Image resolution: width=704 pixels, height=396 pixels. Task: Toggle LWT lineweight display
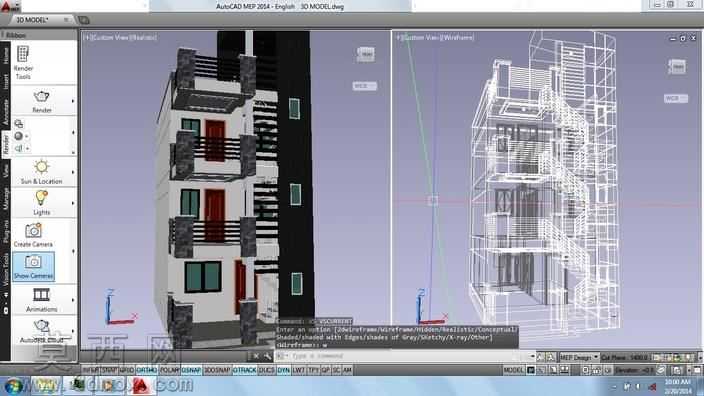299,370
